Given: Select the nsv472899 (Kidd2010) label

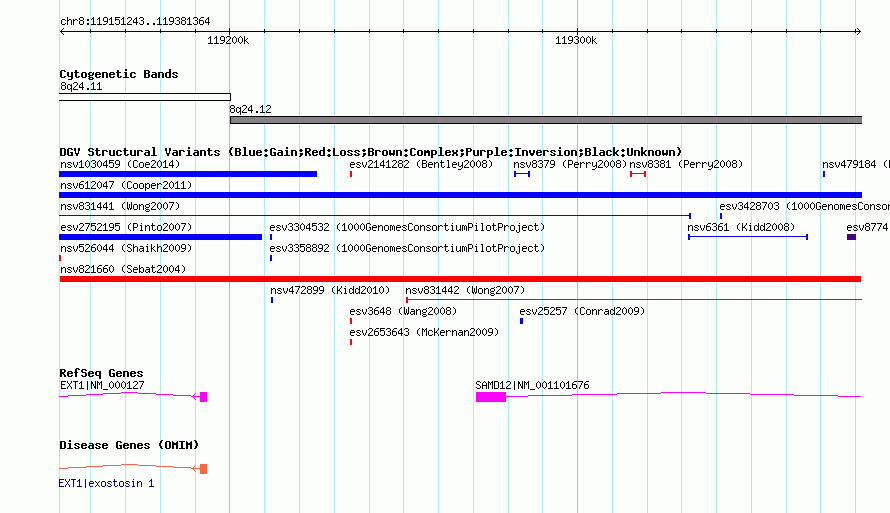Looking at the screenshot, I should 330,290.
